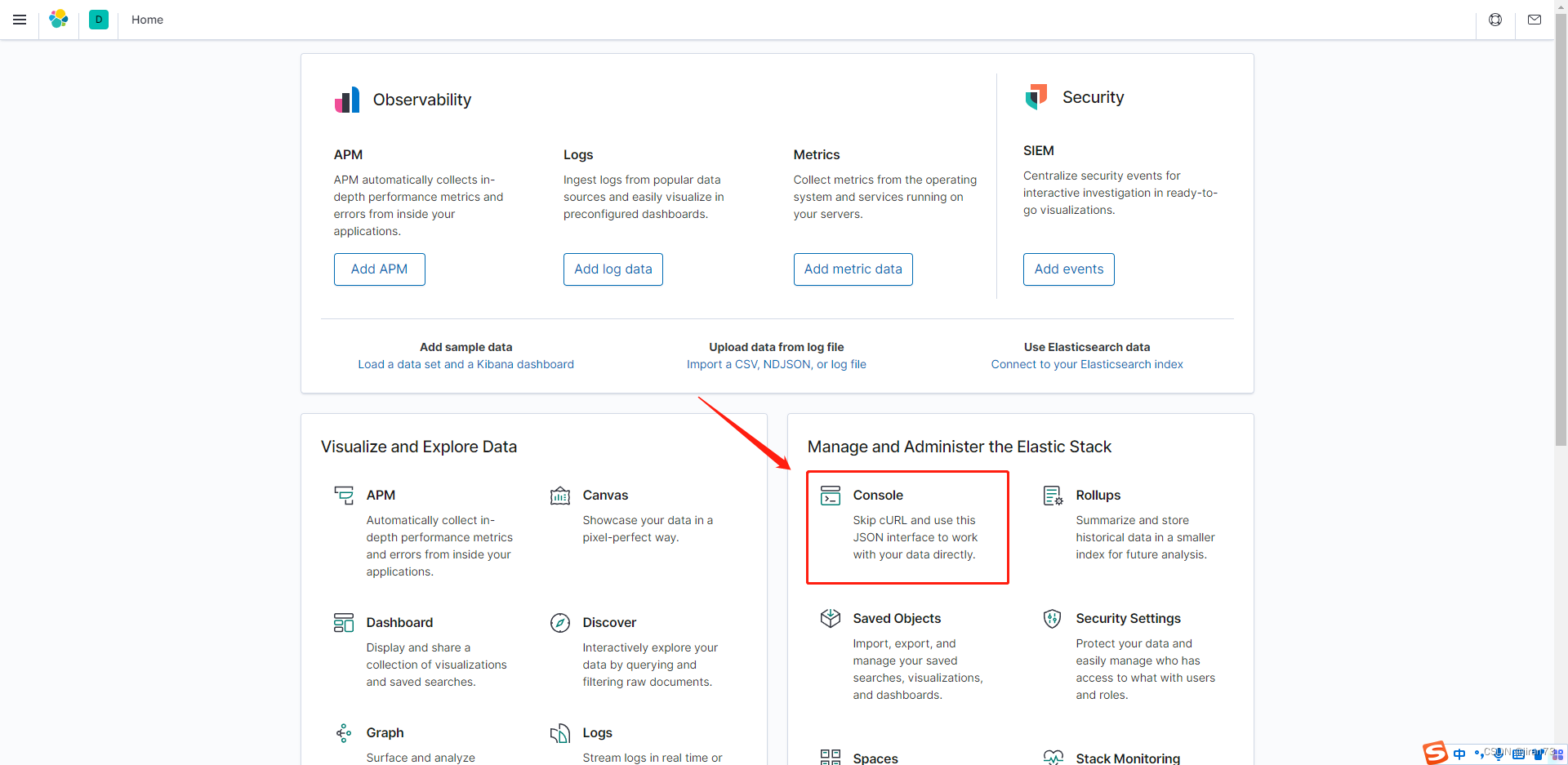Open the Saved Objects icon
Screen dimensions: 1568x765
831,618
